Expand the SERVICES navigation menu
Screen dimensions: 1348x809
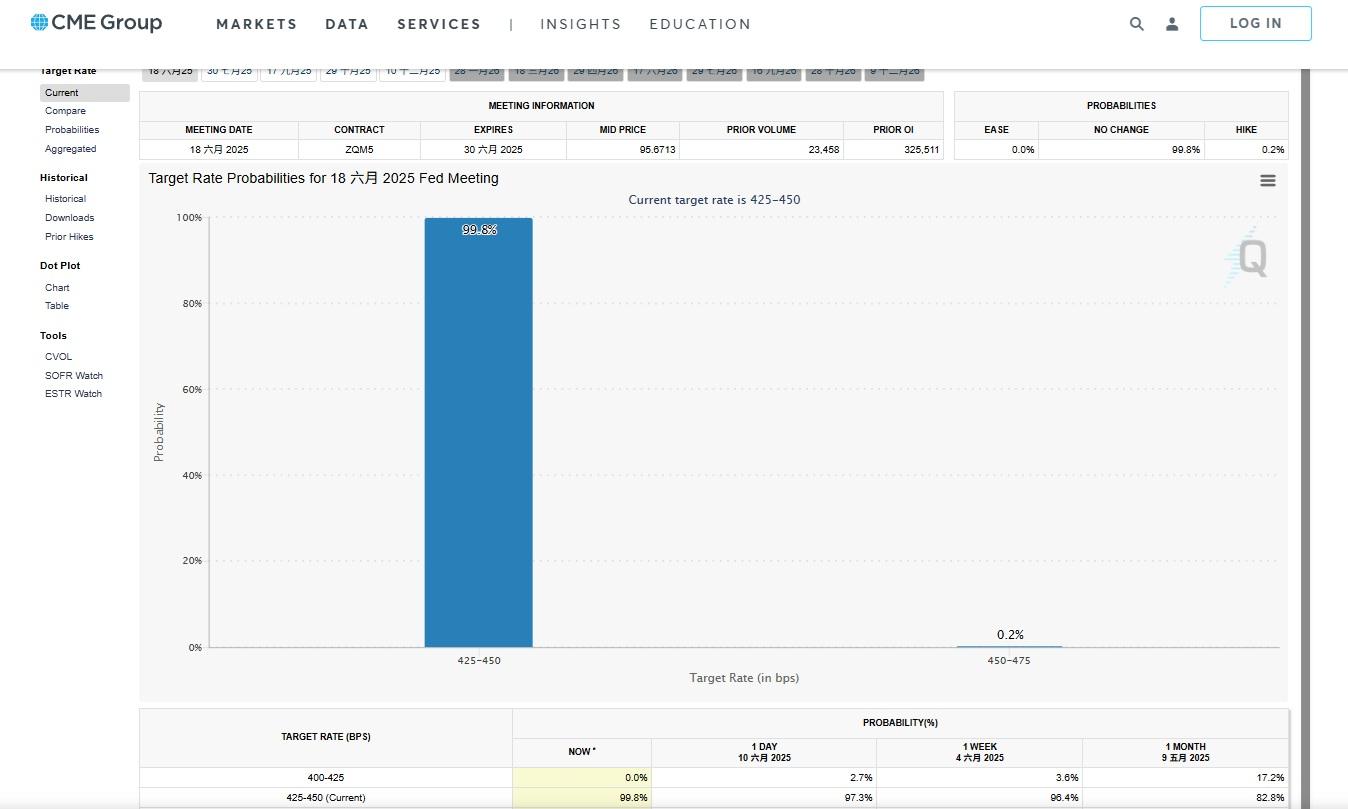point(438,24)
